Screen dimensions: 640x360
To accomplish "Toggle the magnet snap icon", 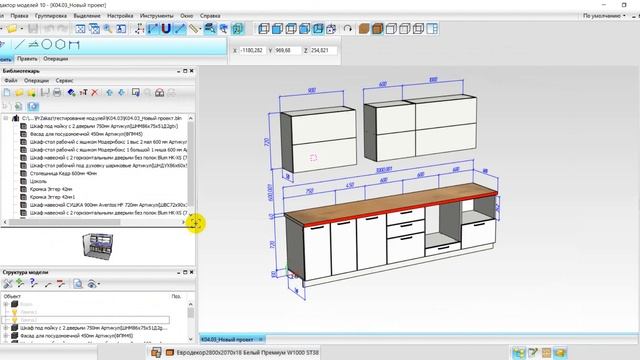I will click(166, 29).
